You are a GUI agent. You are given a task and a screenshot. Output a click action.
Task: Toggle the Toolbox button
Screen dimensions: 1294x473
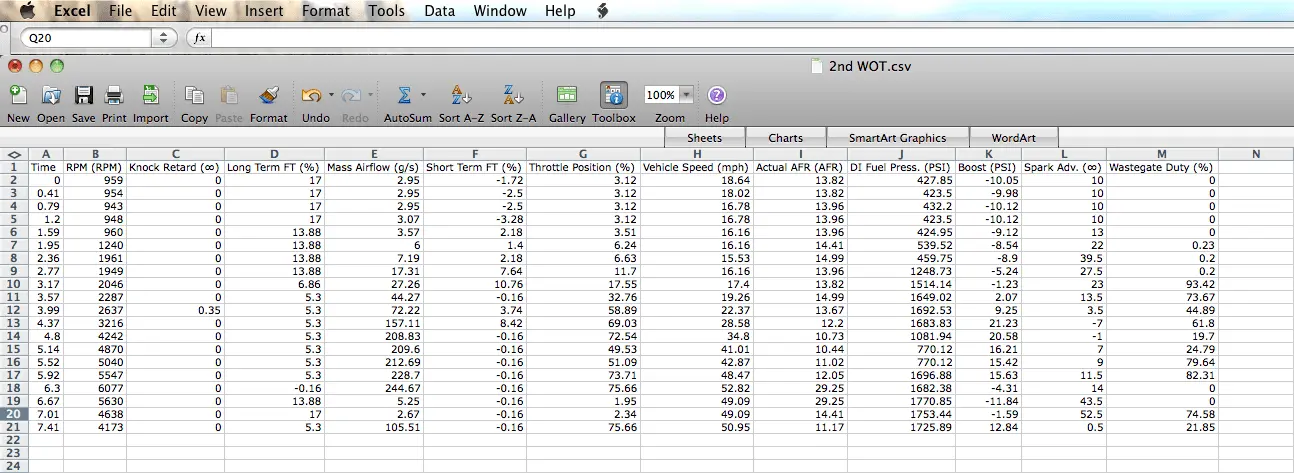[613, 96]
